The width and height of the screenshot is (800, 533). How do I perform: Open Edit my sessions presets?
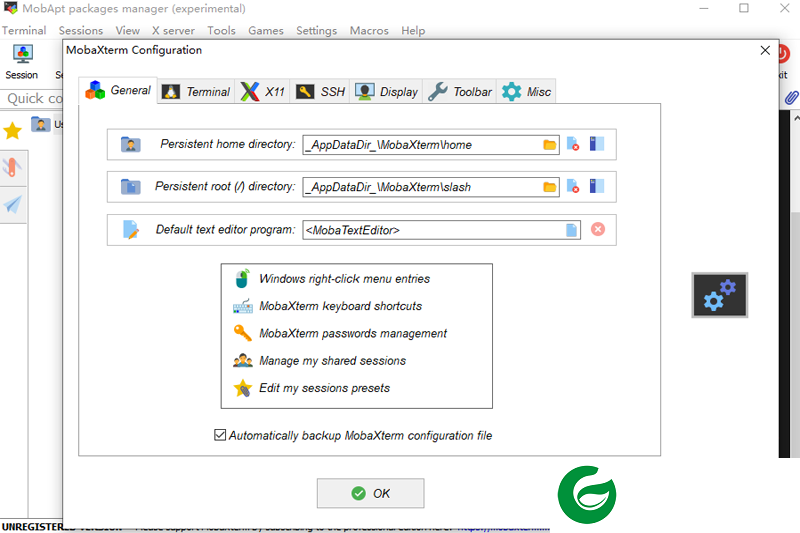pyautogui.click(x=324, y=388)
